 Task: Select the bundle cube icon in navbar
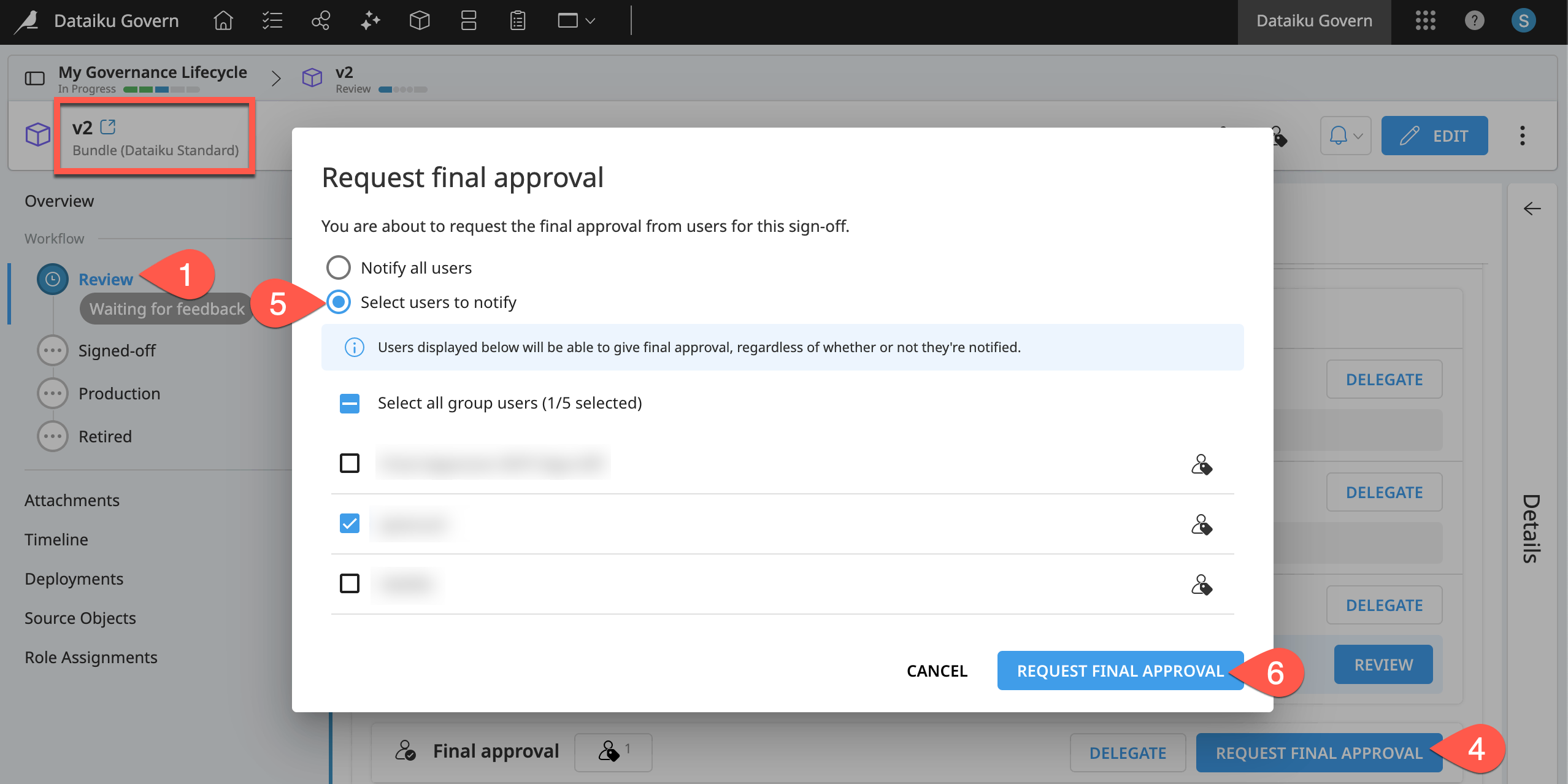[420, 20]
